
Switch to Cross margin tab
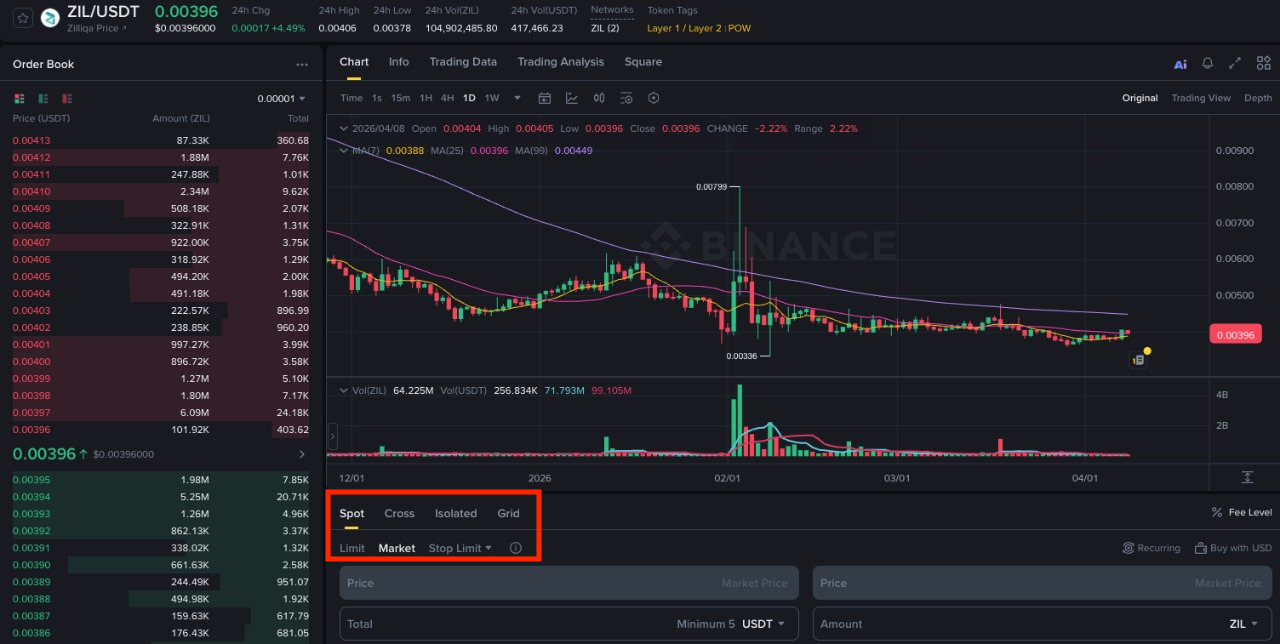pos(399,513)
